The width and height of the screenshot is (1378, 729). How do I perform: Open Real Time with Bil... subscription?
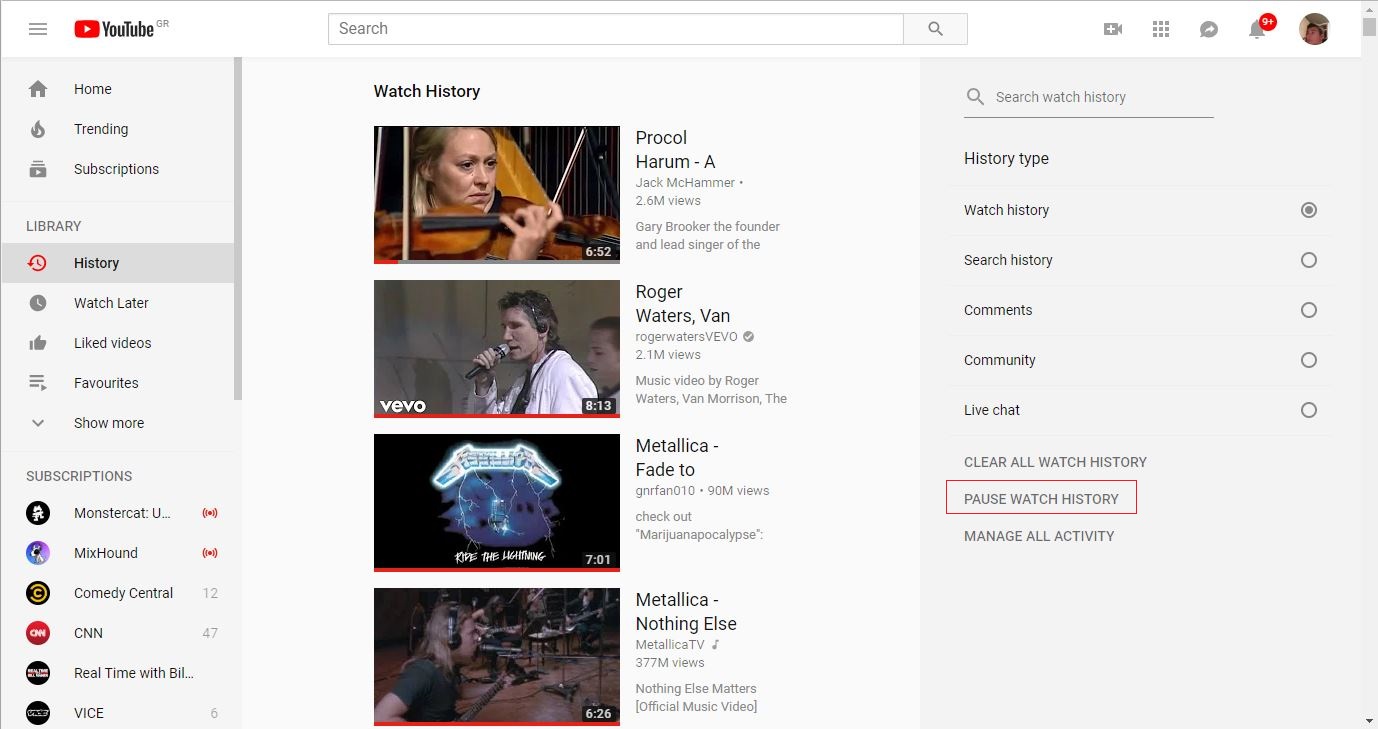point(117,673)
